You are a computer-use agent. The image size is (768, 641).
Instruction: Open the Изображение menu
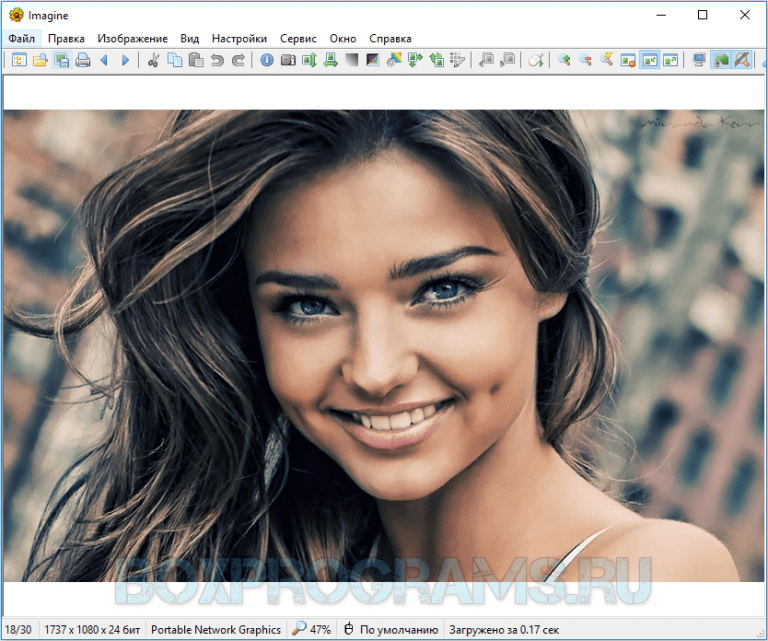point(132,38)
